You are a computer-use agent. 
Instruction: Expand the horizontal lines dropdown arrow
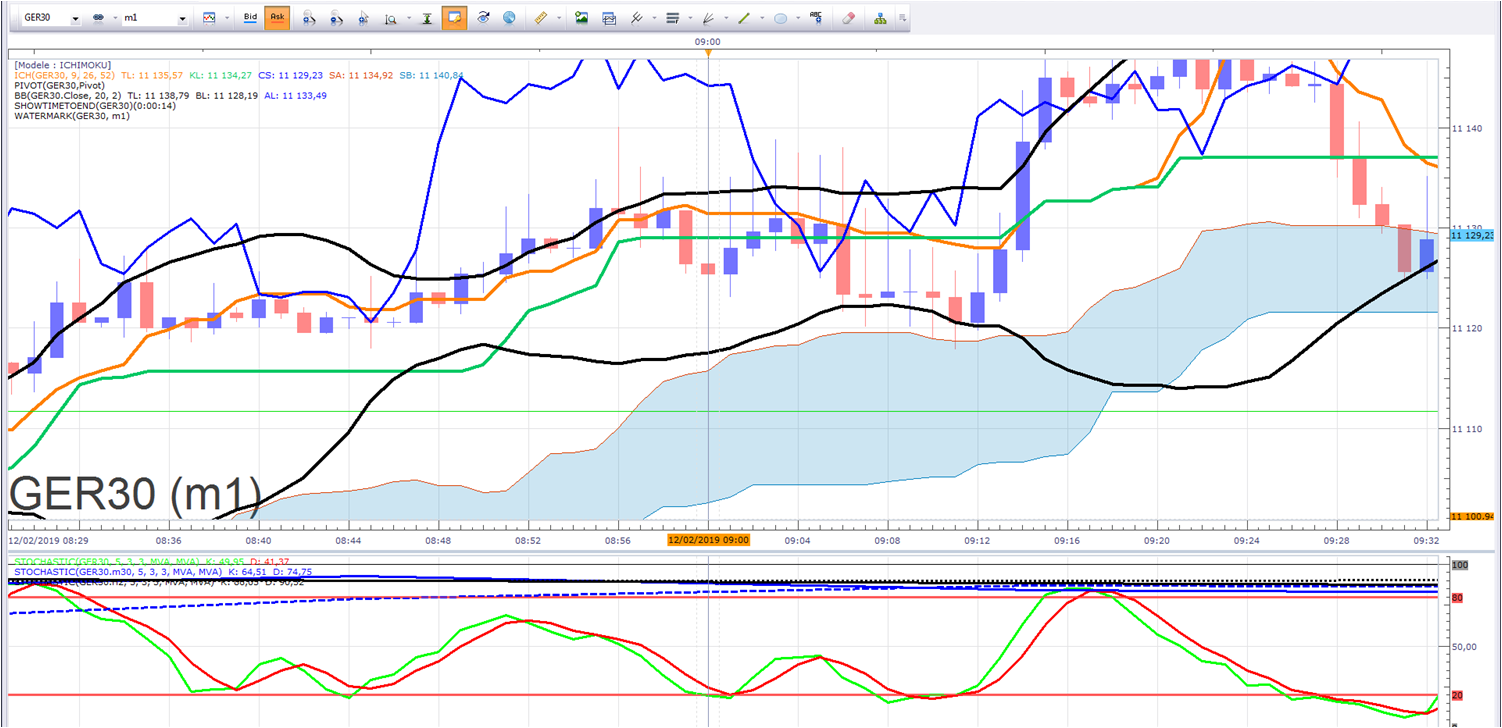[688, 18]
